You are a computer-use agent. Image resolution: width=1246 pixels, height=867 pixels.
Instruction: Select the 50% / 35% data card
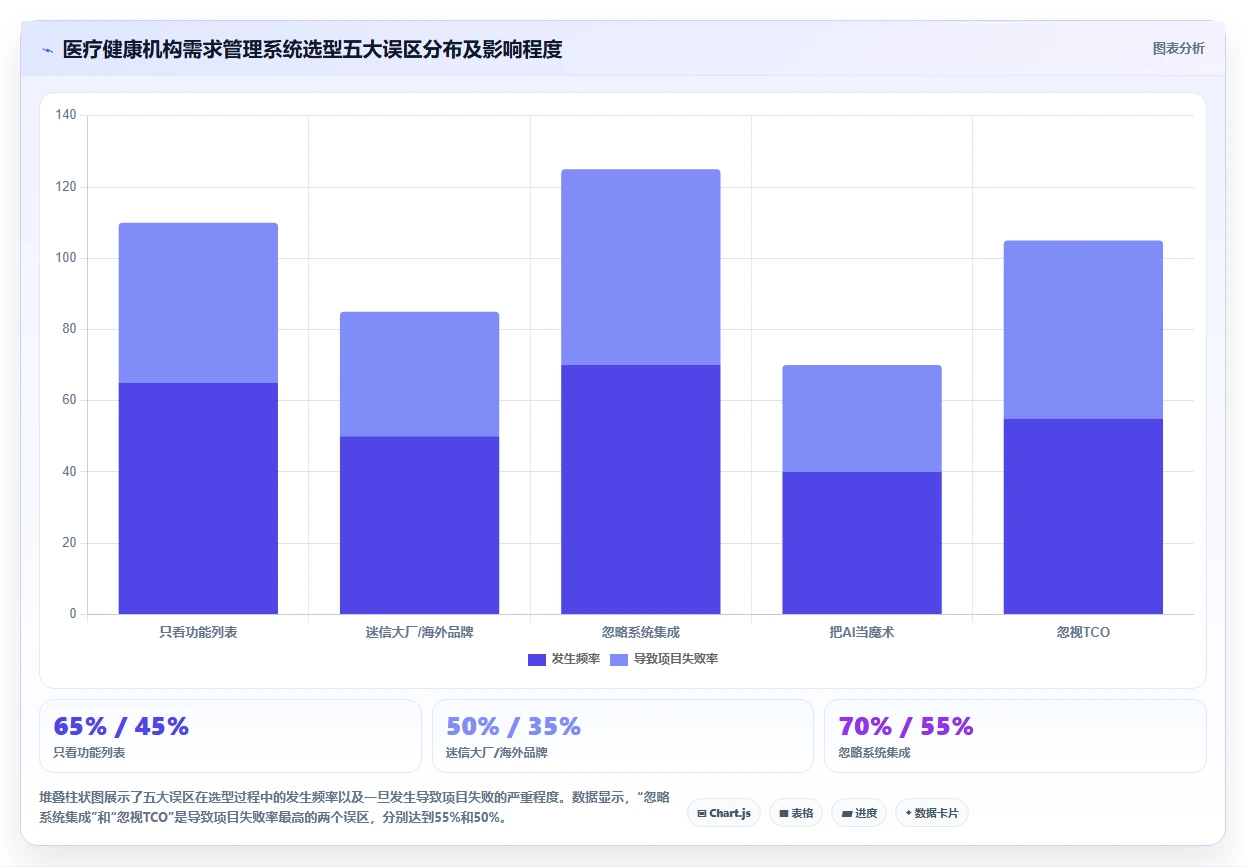623,736
